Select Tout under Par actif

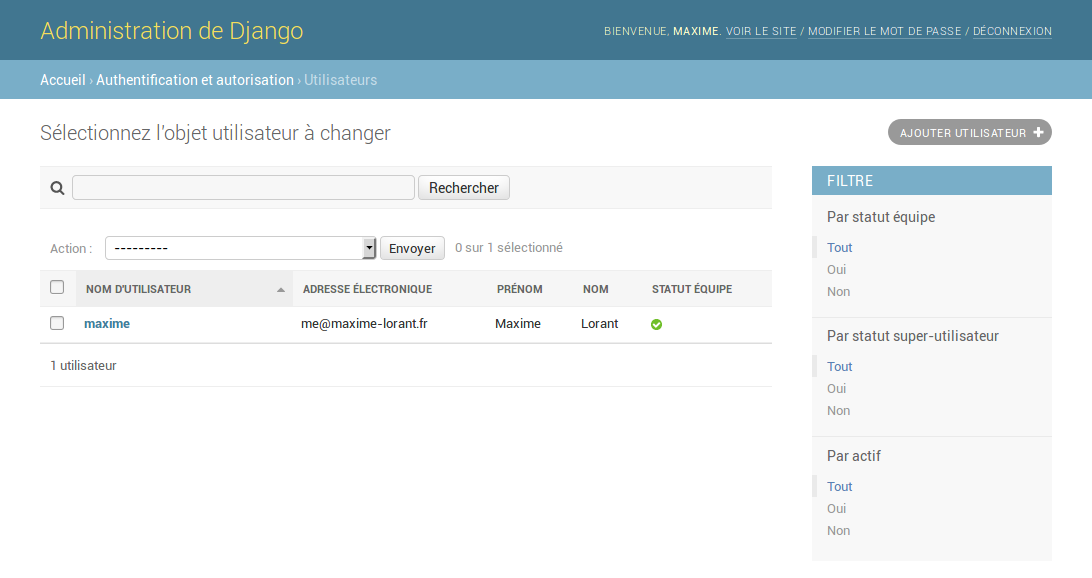(839, 486)
